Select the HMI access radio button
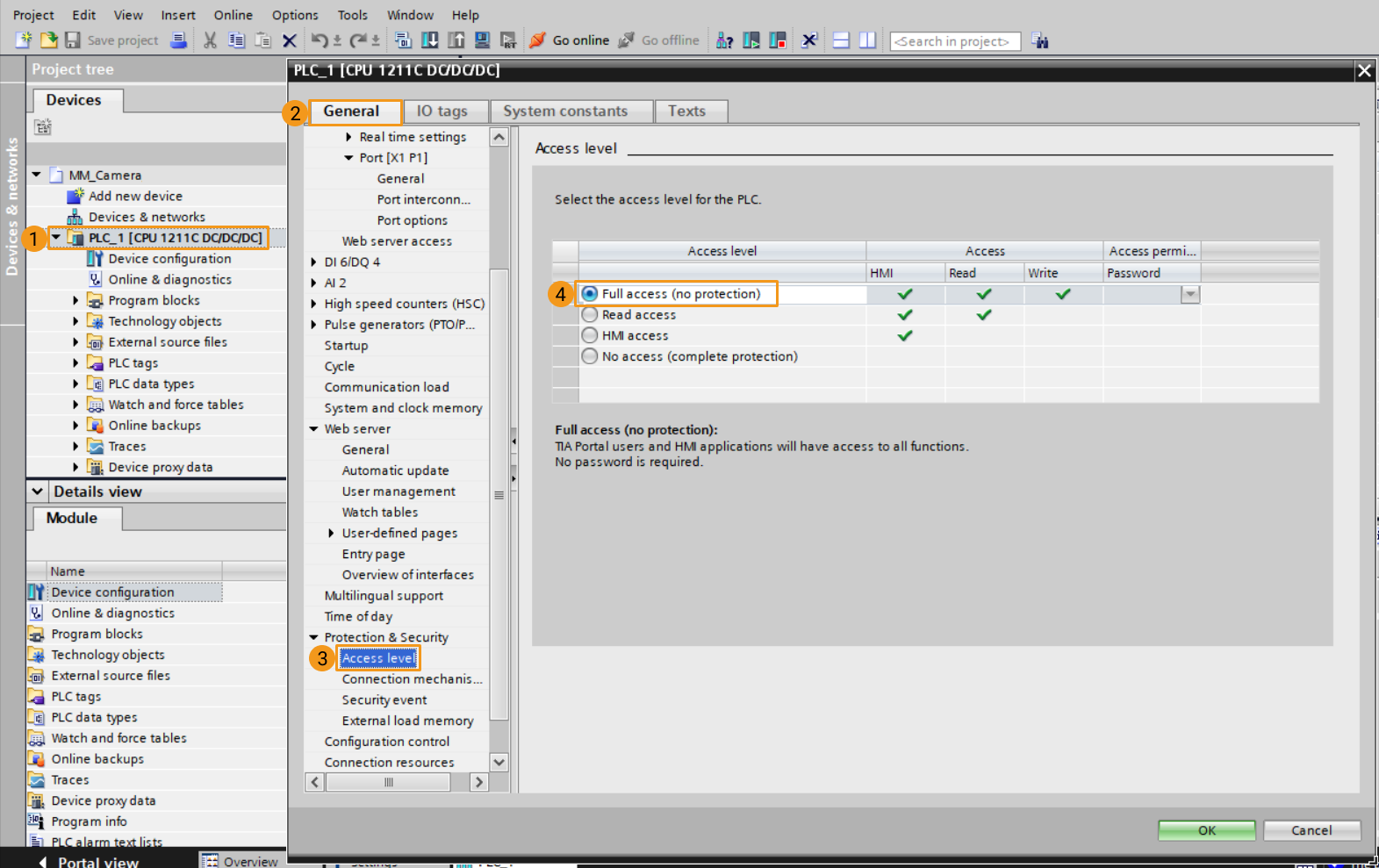Screen dimensions: 1379x868 click(x=590, y=336)
